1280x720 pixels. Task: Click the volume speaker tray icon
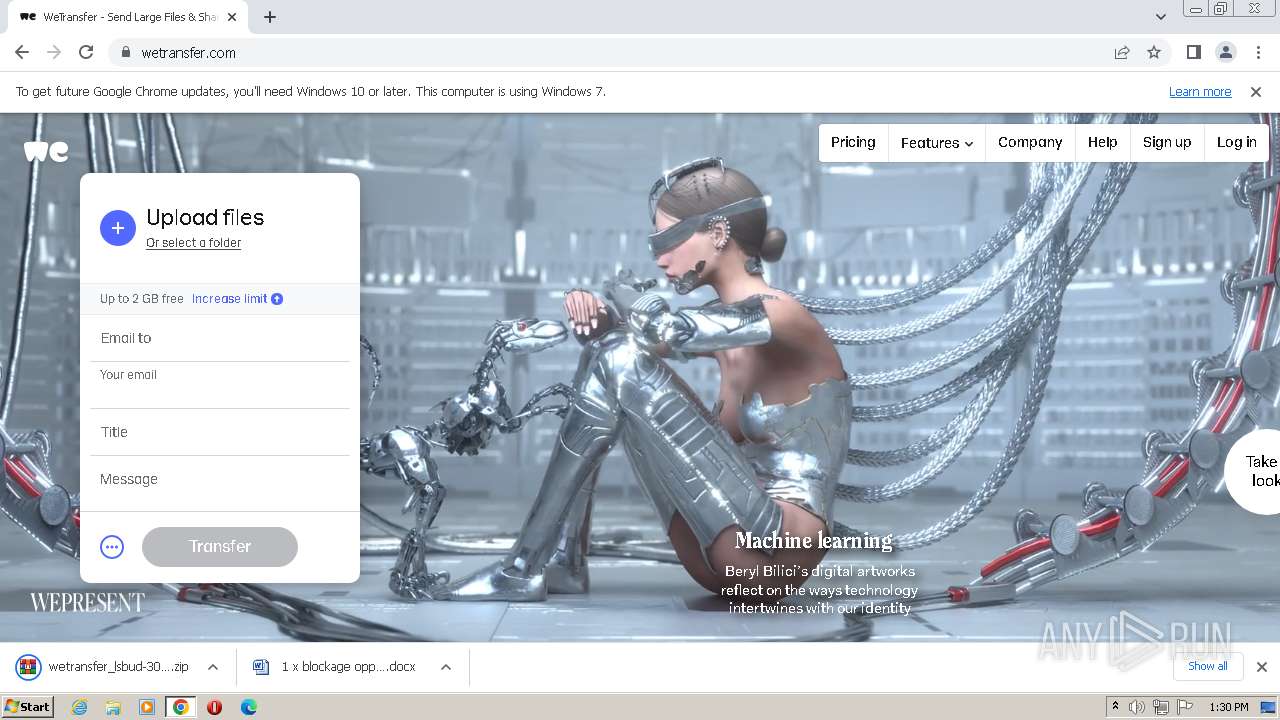[x=1137, y=707]
